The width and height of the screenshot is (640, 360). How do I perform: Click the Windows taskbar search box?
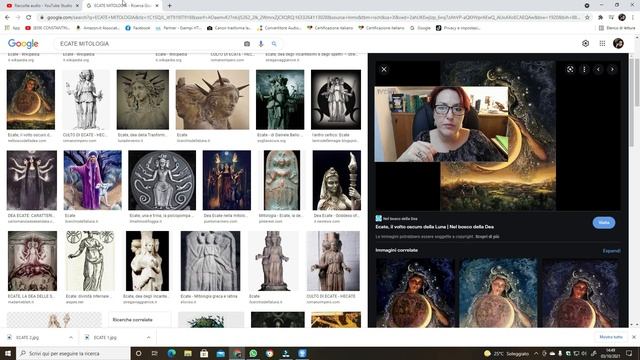click(73, 353)
